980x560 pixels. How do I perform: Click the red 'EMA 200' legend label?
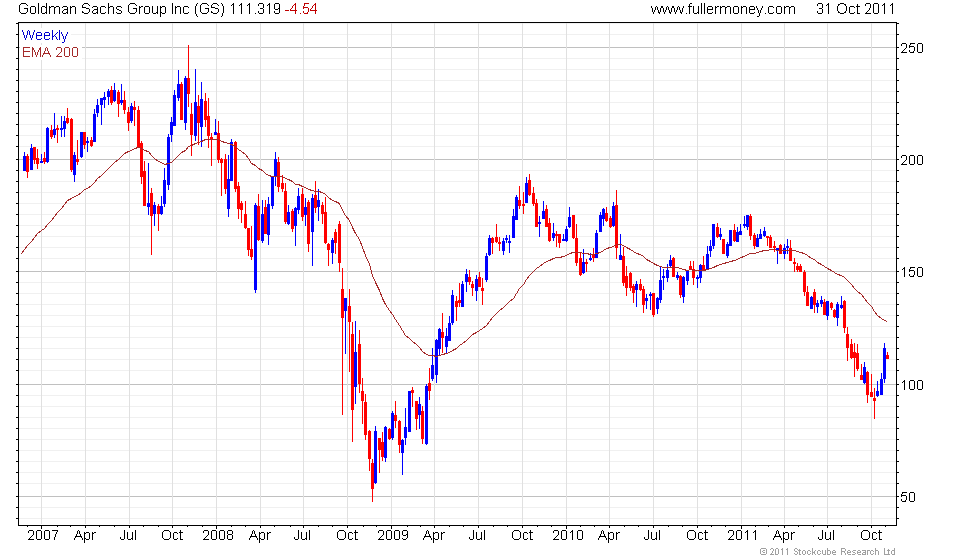[51, 52]
